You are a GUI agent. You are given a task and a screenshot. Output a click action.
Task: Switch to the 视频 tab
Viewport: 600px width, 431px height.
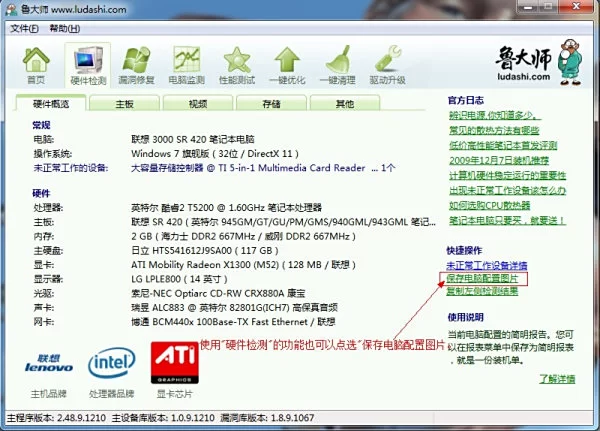point(198,103)
